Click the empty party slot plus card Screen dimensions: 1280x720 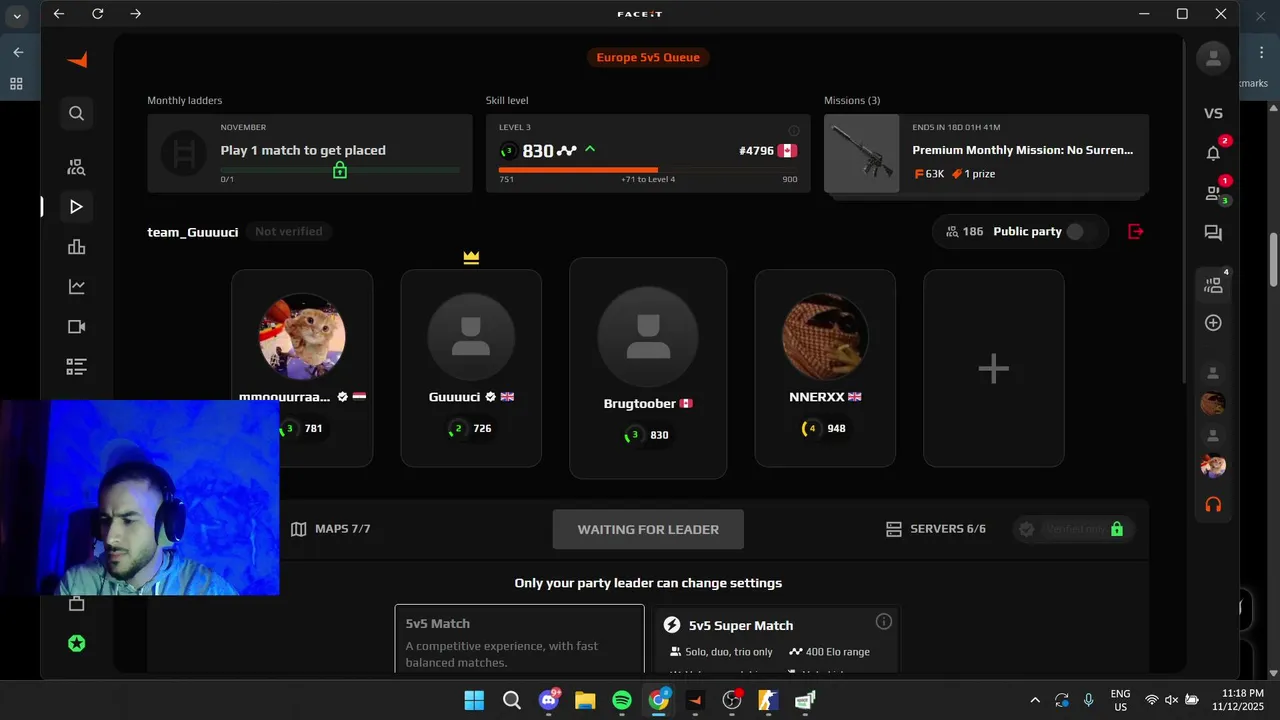[993, 368]
